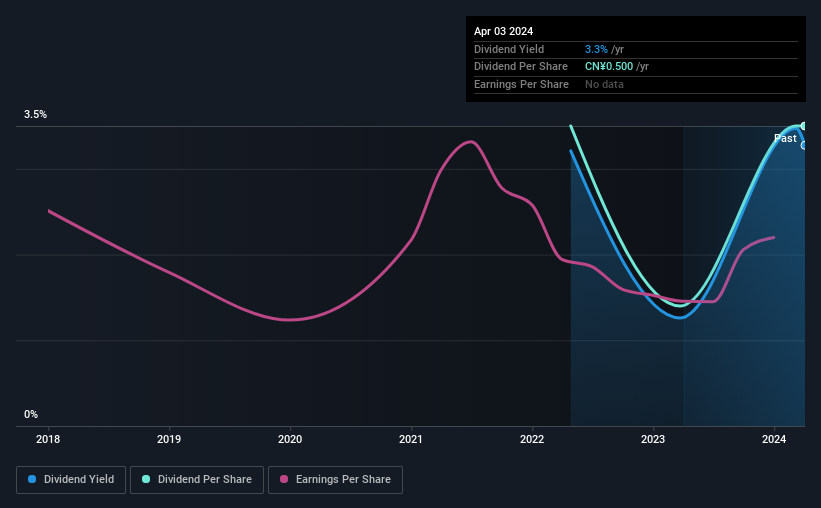The image size is (821, 508).
Task: Toggle the Dividend Per Share legend button
Action: pyautogui.click(x=197, y=480)
